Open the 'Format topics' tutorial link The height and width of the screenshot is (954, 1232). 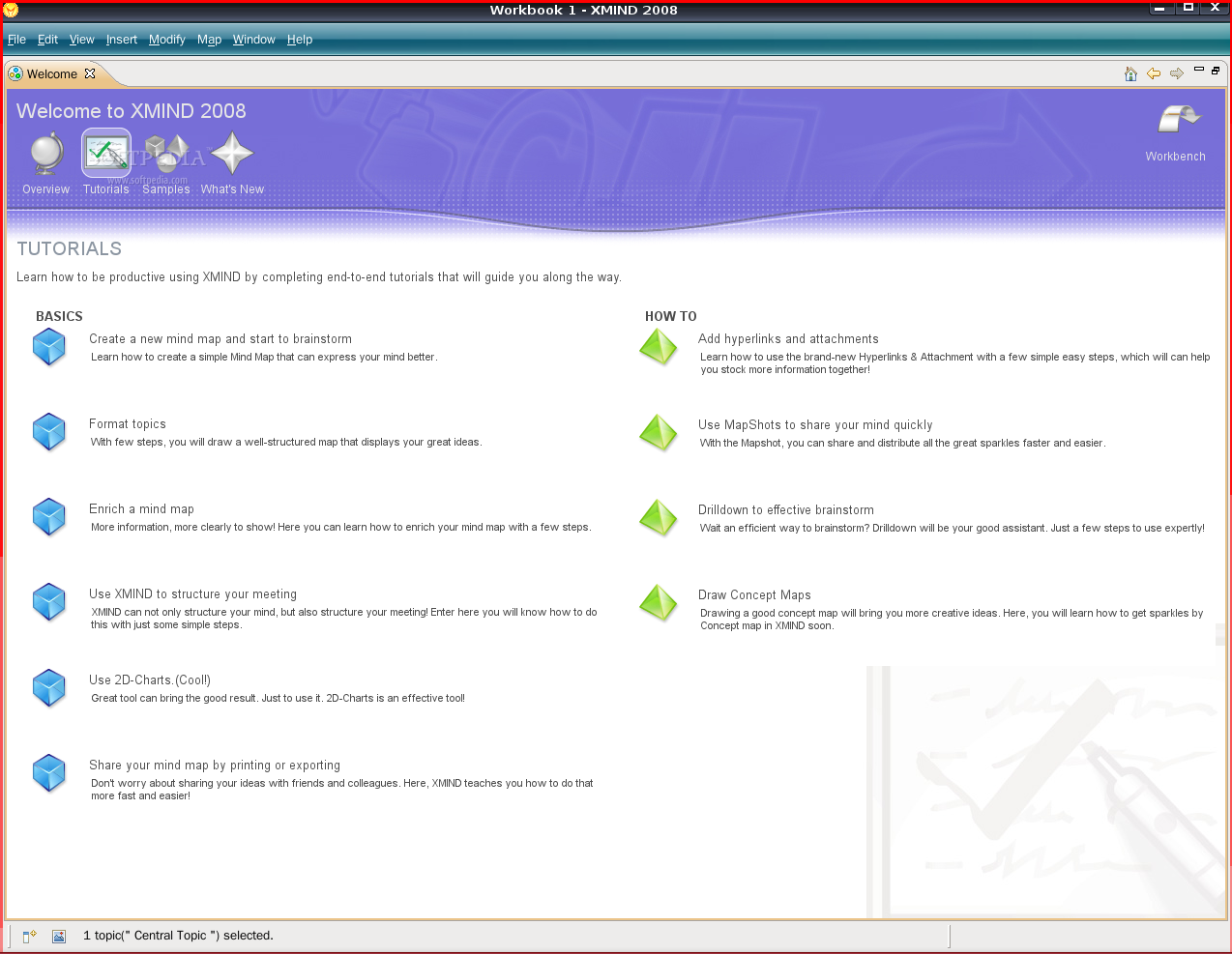tap(128, 424)
